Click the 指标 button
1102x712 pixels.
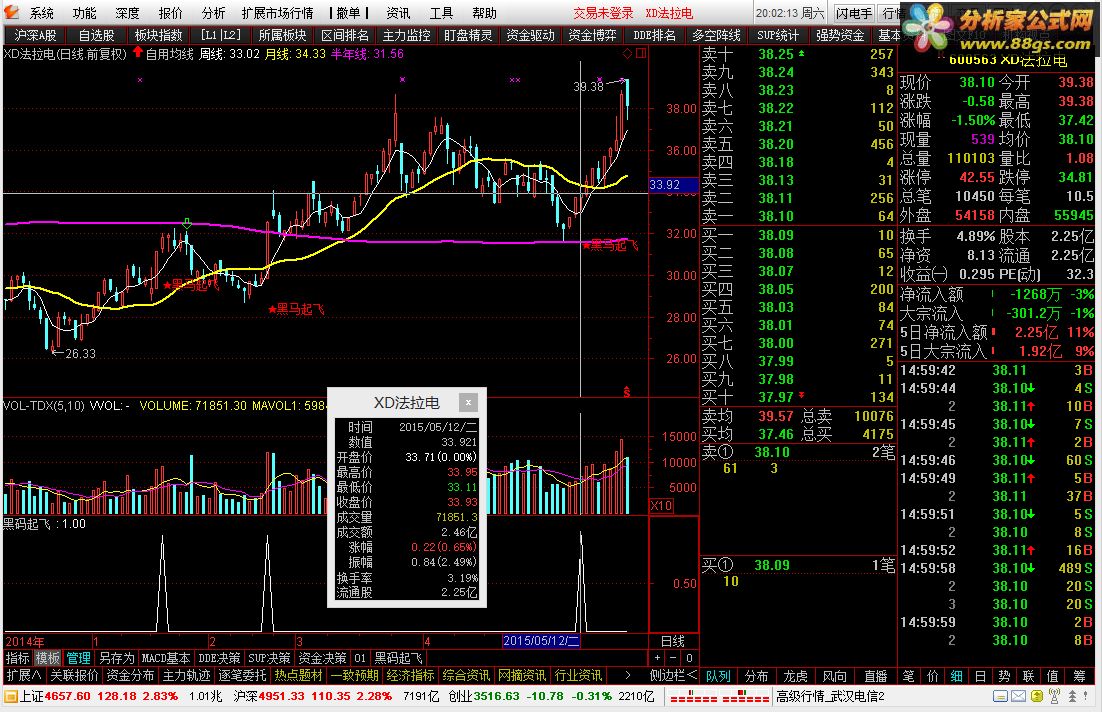click(18, 658)
